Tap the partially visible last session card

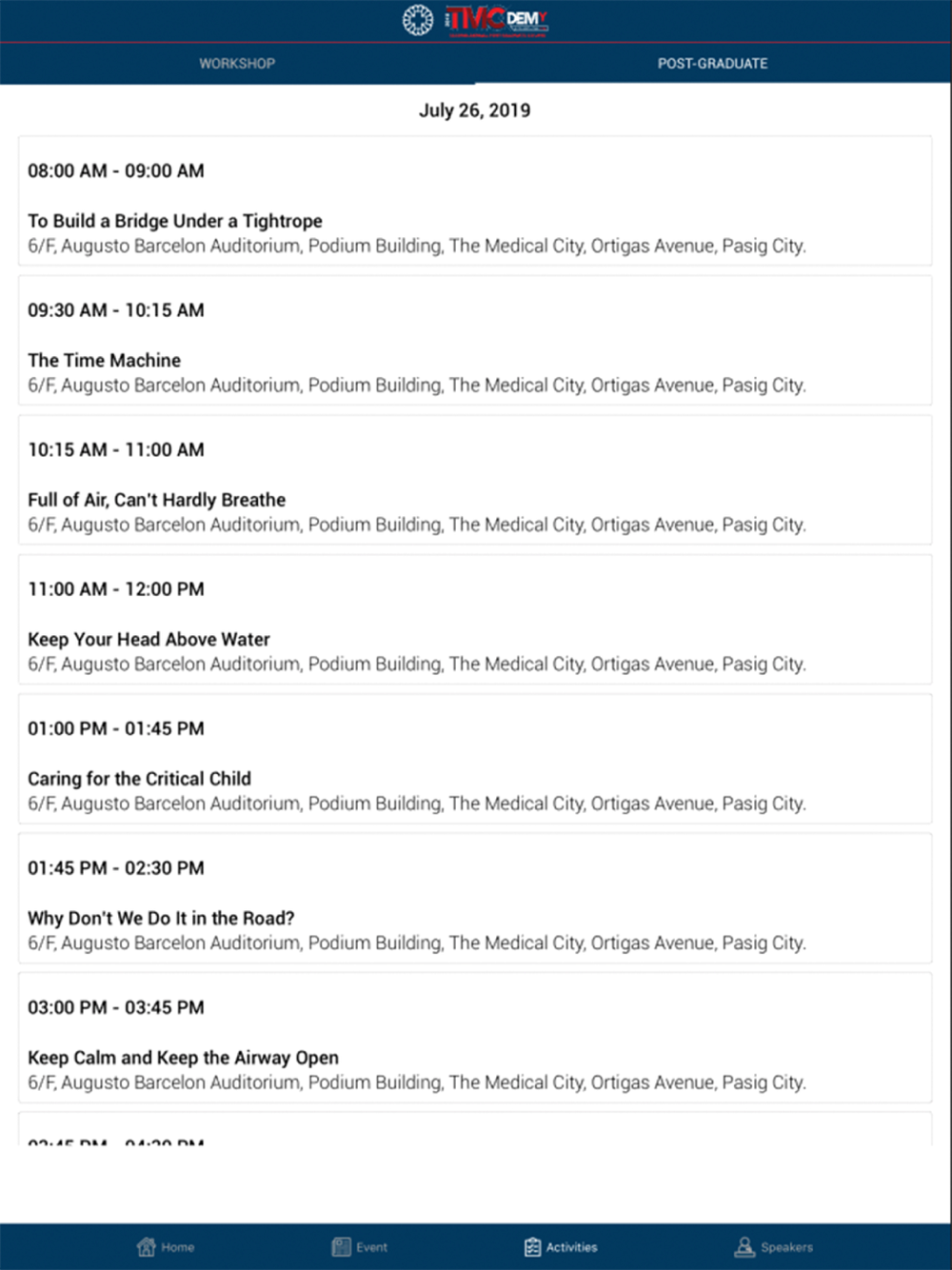(x=475, y=1129)
